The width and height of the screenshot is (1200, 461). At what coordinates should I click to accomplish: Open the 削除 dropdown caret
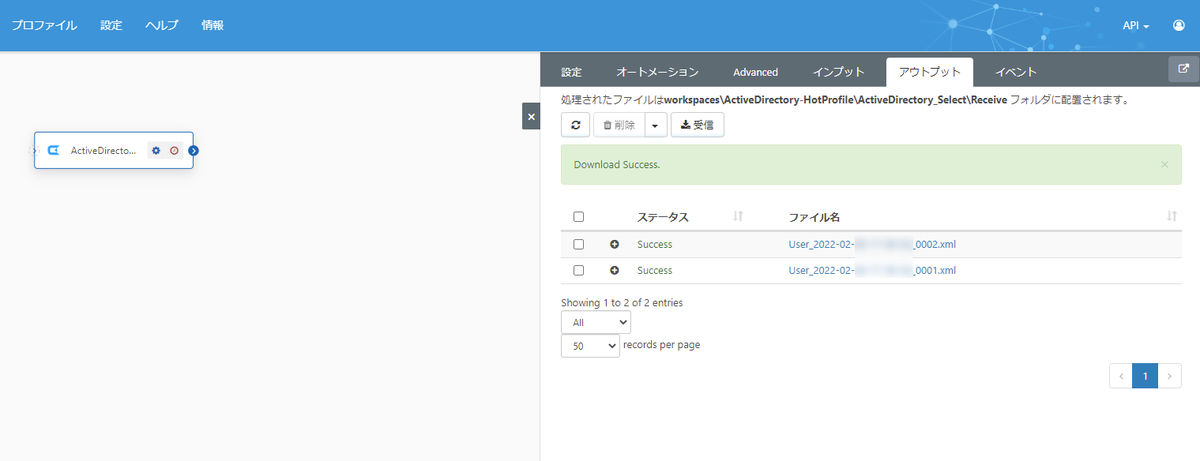tap(655, 125)
